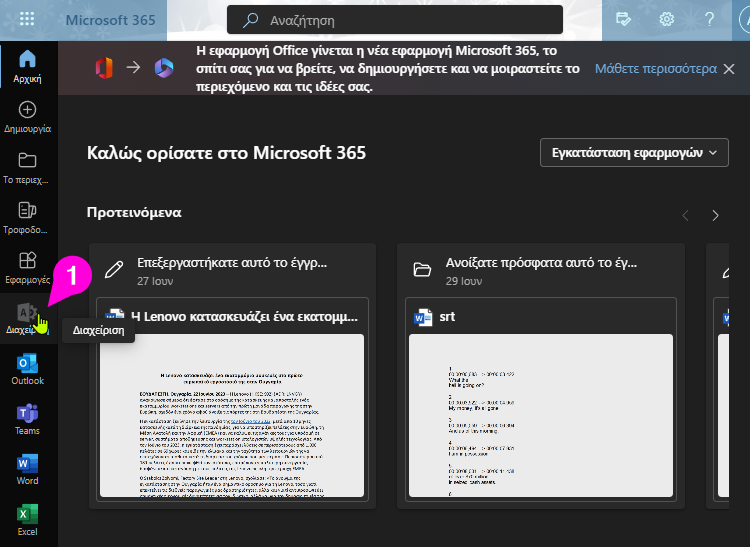Click the Μάθετε περισσότερα link

656,69
